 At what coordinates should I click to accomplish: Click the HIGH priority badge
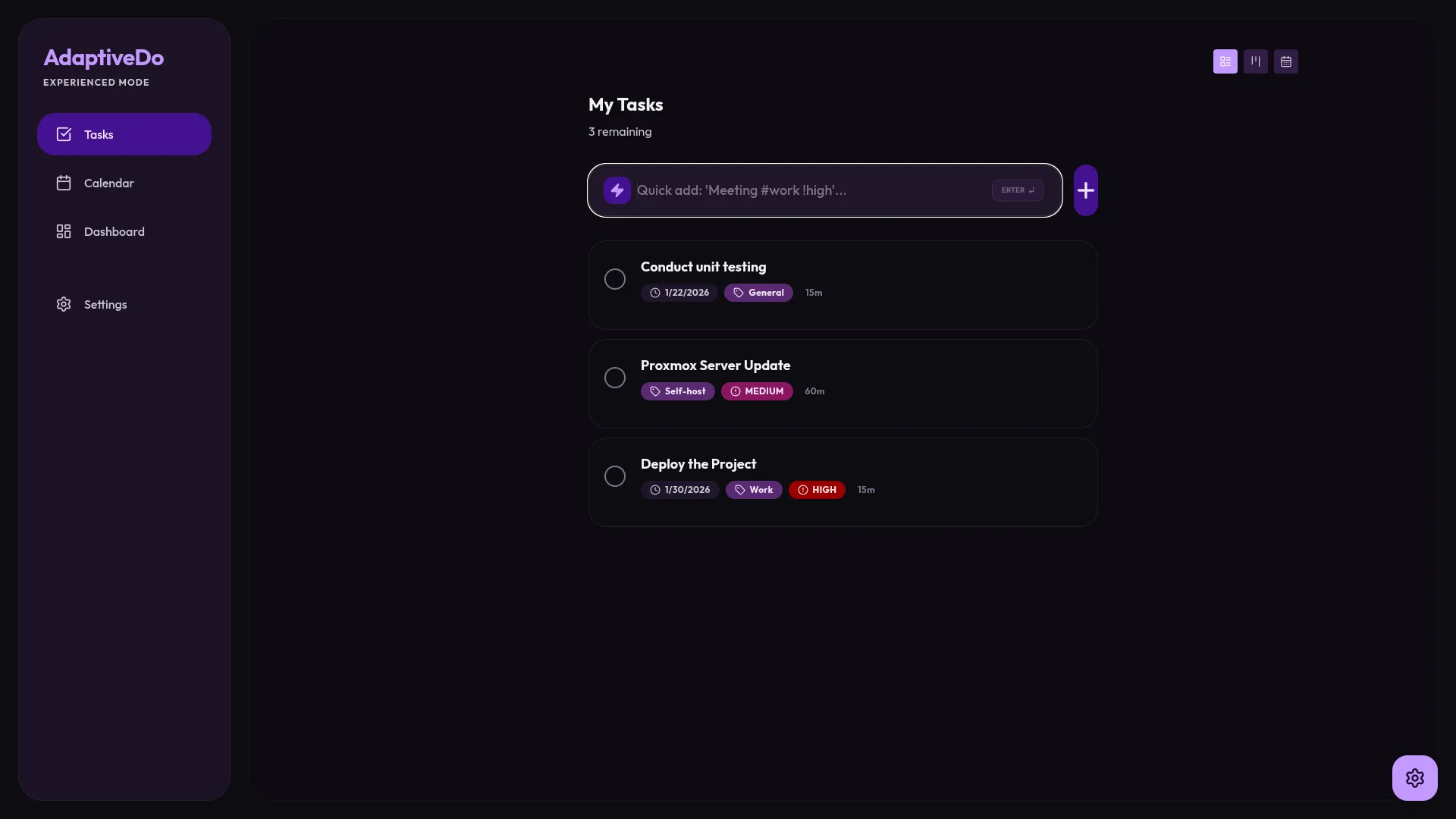coord(817,490)
